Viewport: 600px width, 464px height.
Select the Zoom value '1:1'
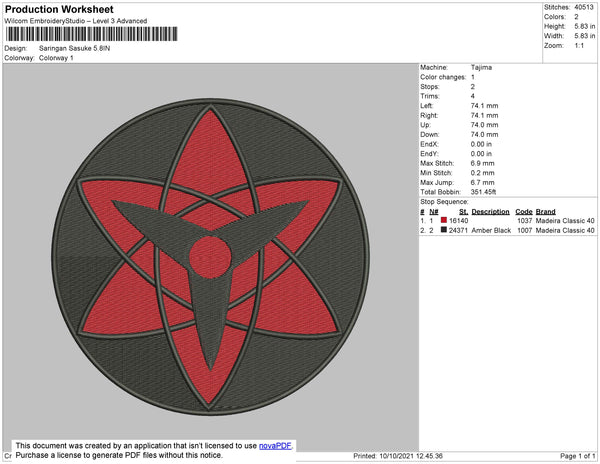579,46
